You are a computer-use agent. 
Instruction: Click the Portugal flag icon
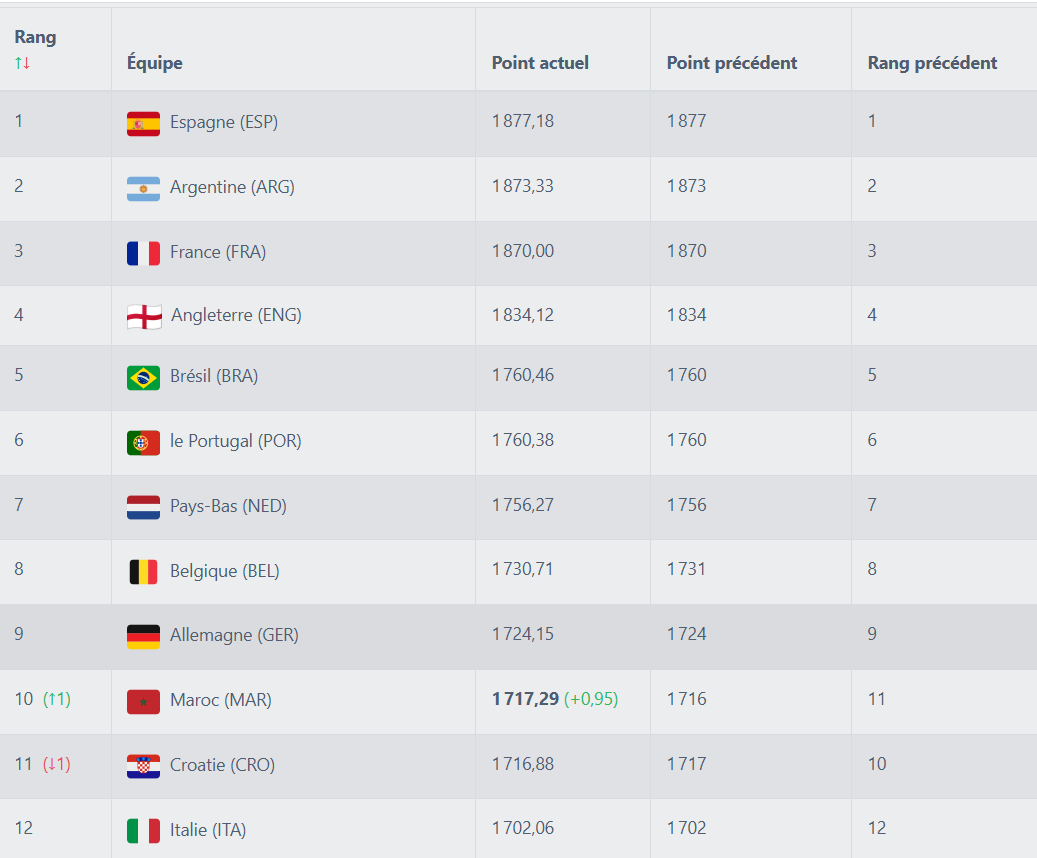(x=141, y=440)
